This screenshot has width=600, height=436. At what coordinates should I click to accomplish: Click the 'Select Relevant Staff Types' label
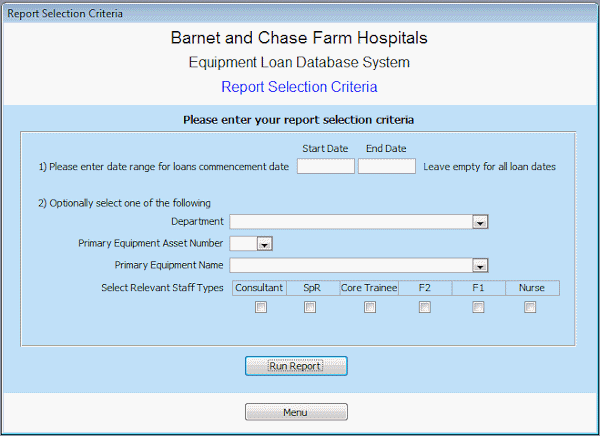(x=162, y=288)
